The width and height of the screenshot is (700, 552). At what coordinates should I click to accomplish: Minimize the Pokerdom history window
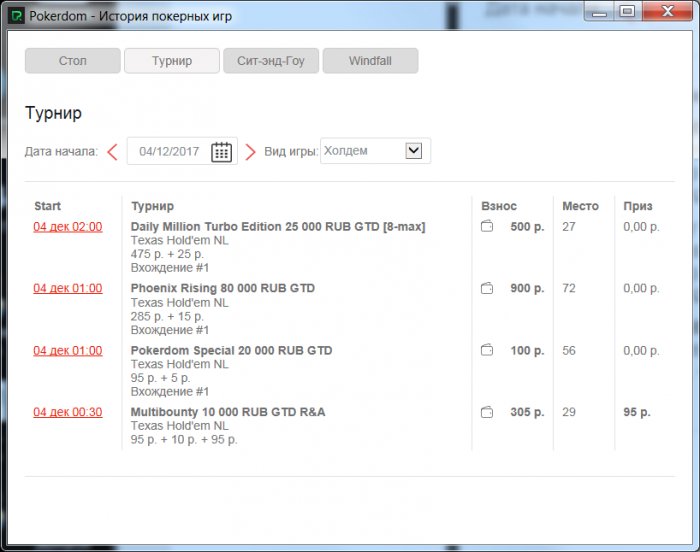pyautogui.click(x=599, y=11)
